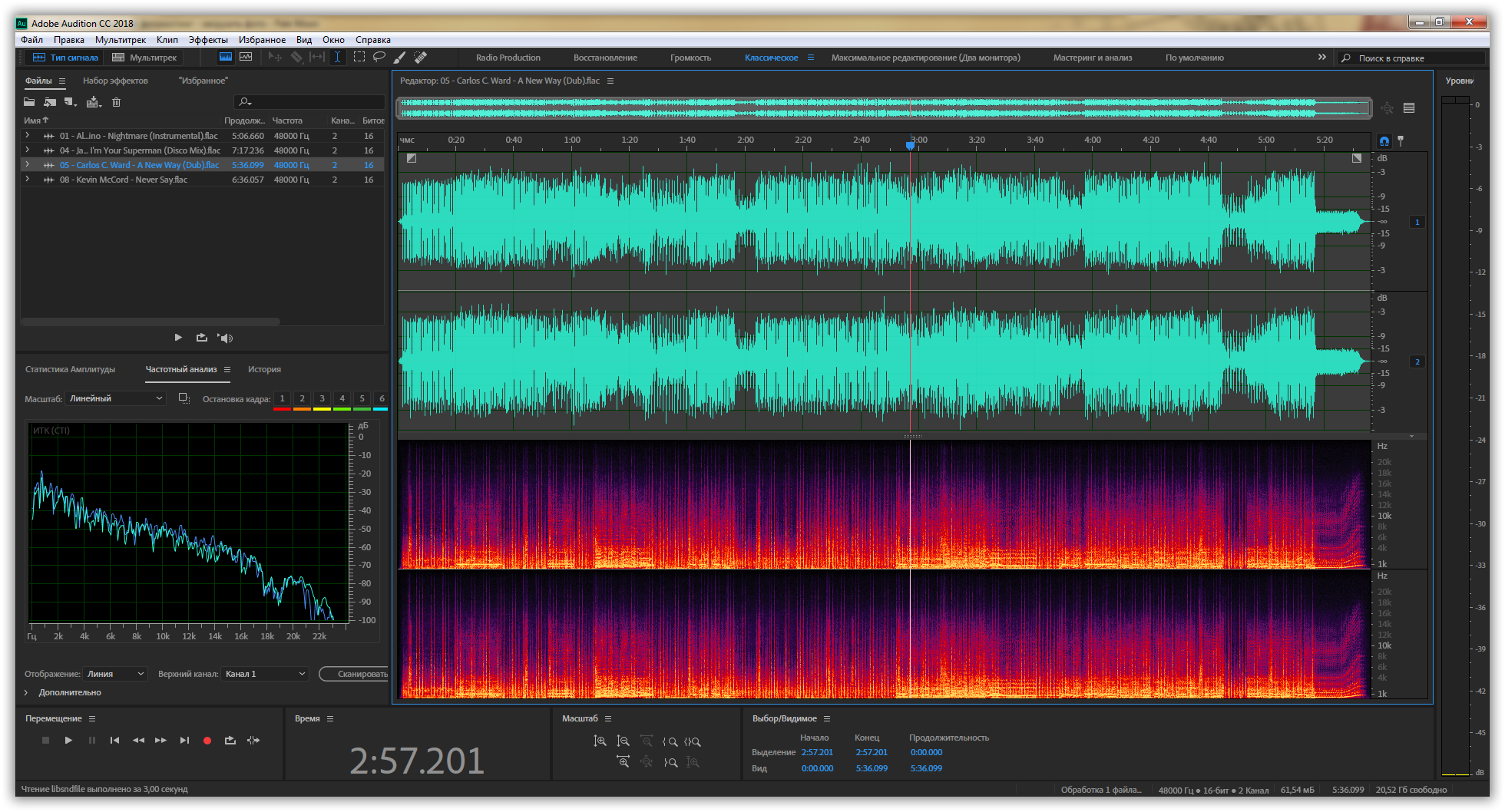
Task: Switch to Статистика Амплитуды tab
Action: pos(70,369)
